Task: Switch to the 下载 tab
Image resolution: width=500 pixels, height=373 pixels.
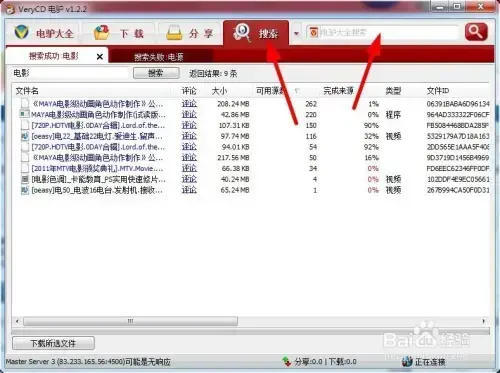Action: pyautogui.click(x=119, y=33)
